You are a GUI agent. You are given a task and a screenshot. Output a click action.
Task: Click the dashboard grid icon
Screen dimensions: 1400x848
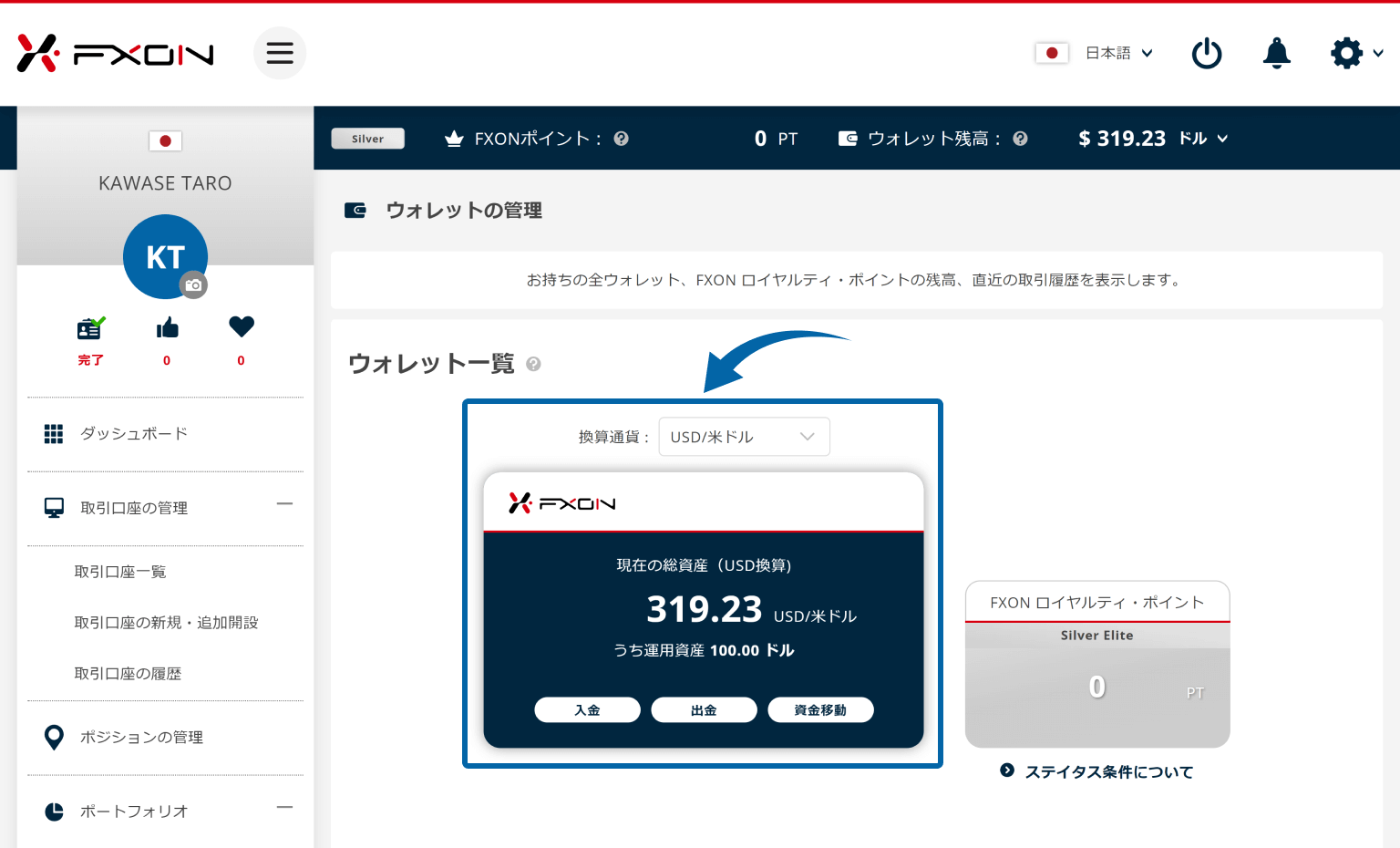click(x=54, y=434)
